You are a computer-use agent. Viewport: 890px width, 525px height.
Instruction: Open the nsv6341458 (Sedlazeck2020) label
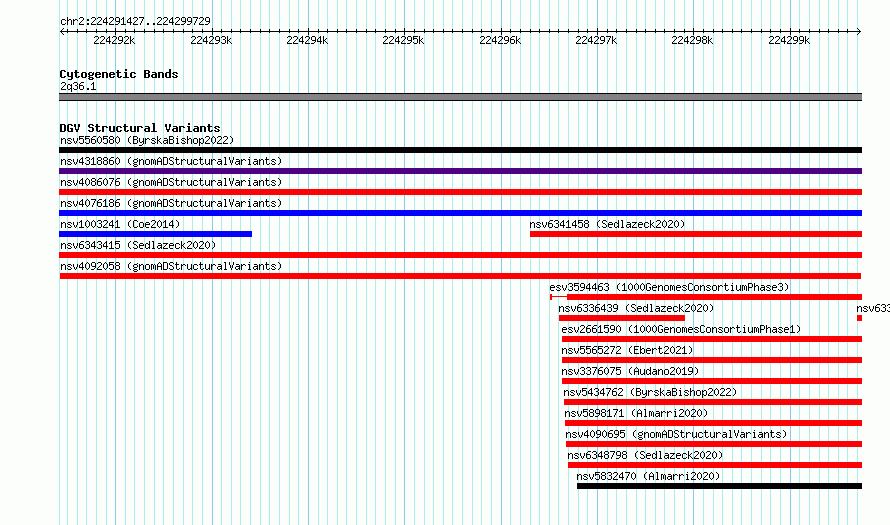[607, 224]
